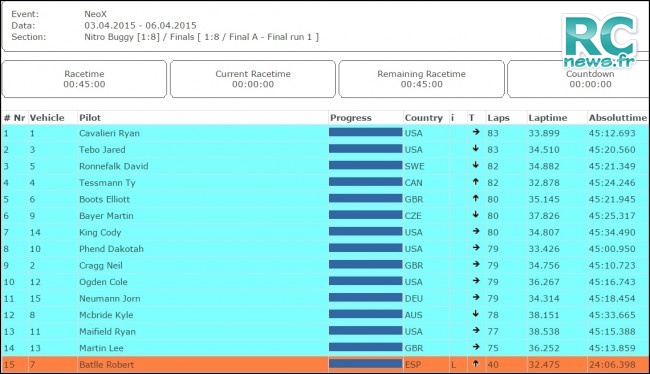Click Mcbride Kyle's down trend arrow
Screen dimensions: 650x374
475,314
